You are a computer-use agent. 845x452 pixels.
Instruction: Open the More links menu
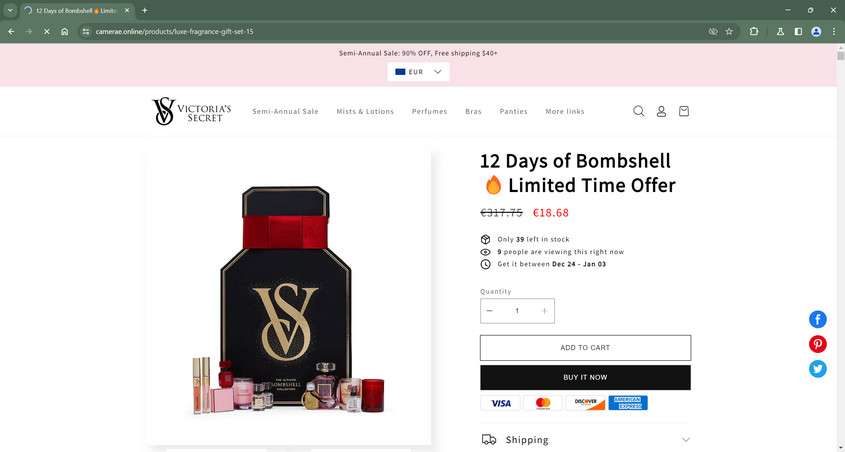(565, 112)
